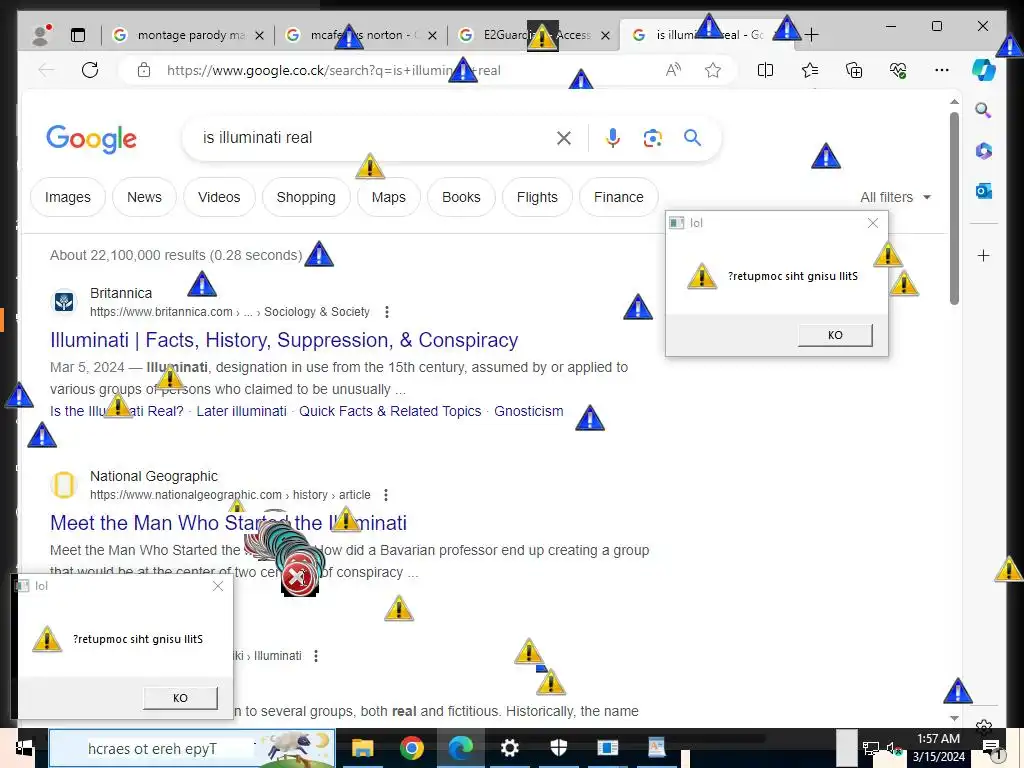Go to Google homepage logo
Image resolution: width=1024 pixels, height=768 pixels.
[x=91, y=138]
